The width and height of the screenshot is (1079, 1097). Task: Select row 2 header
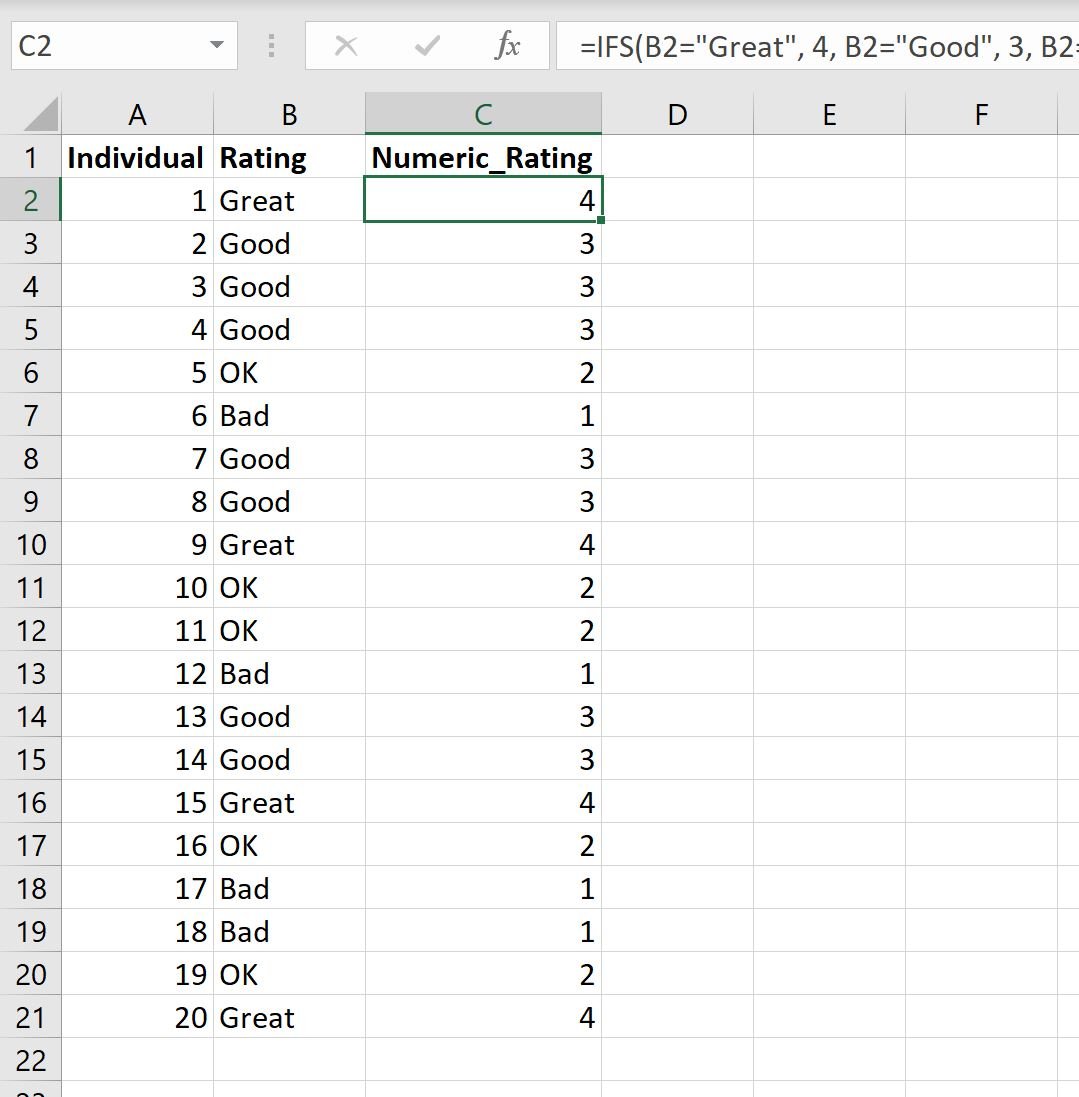coord(30,200)
